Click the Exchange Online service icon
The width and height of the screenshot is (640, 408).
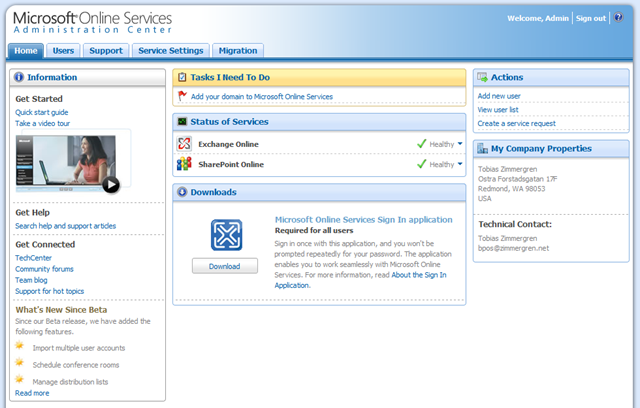tap(184, 144)
